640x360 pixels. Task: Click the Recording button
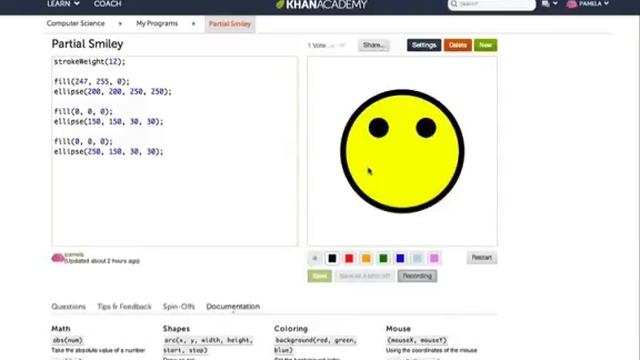[417, 276]
